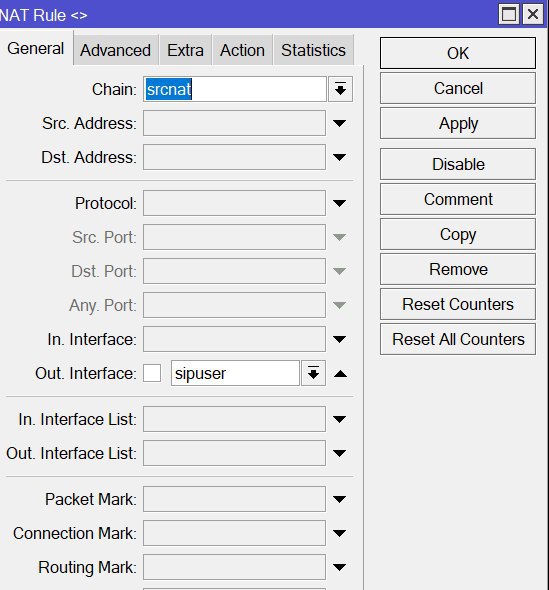Toggle the Out. Interface invert checkbox
The height and width of the screenshot is (590, 549).
pyautogui.click(x=152, y=373)
